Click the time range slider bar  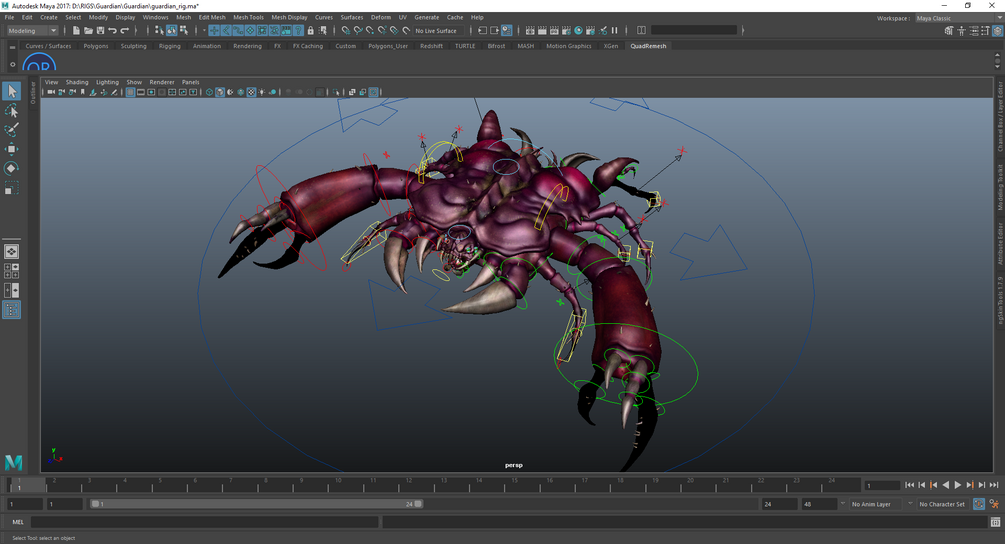pyautogui.click(x=255, y=504)
